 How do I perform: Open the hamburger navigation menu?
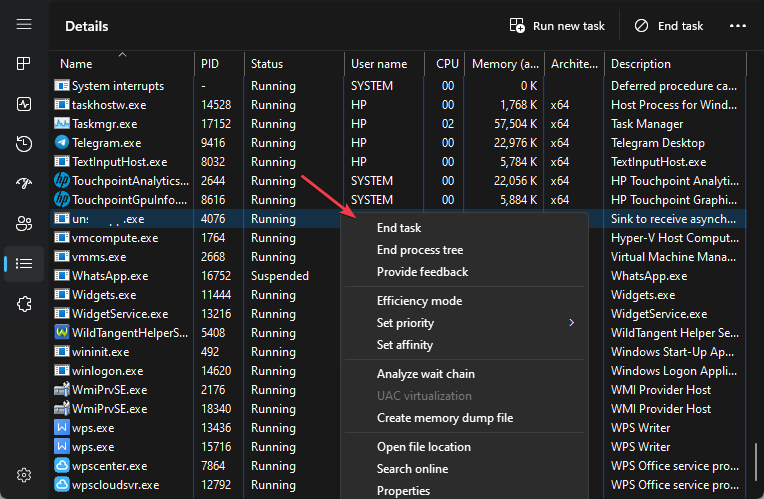24,24
